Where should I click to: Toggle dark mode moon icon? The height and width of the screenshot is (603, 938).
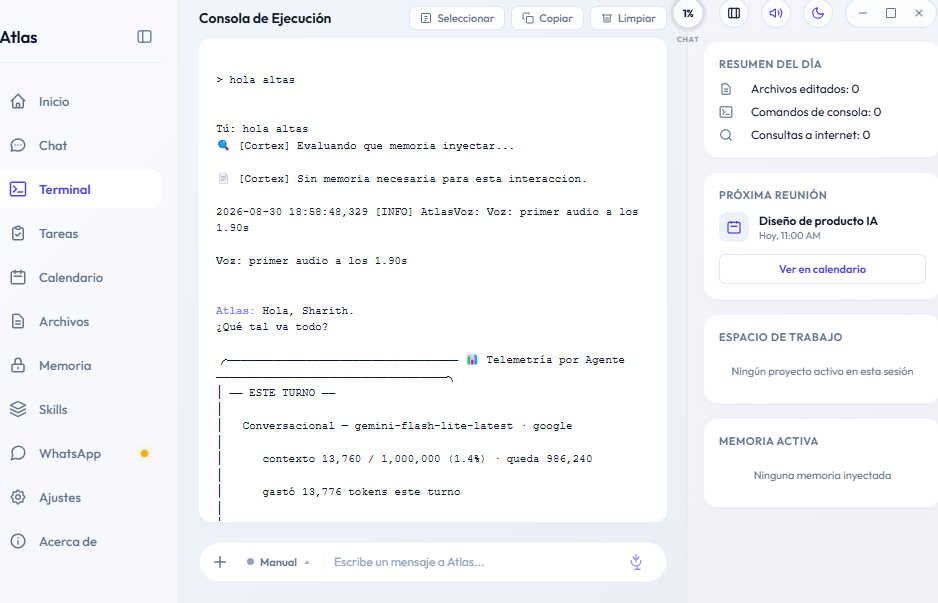[818, 13]
